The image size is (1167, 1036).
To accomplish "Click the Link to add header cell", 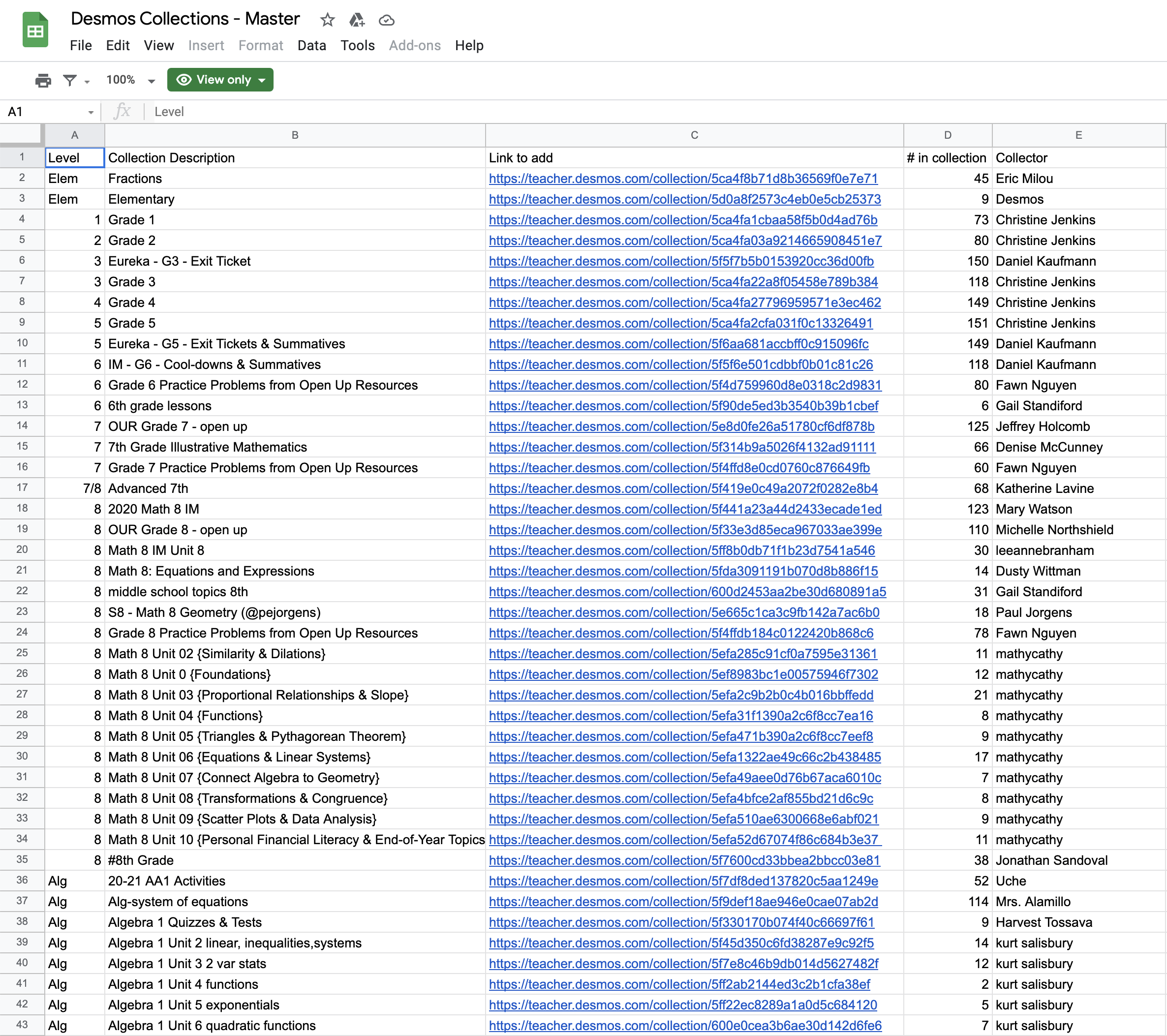I will click(x=694, y=158).
